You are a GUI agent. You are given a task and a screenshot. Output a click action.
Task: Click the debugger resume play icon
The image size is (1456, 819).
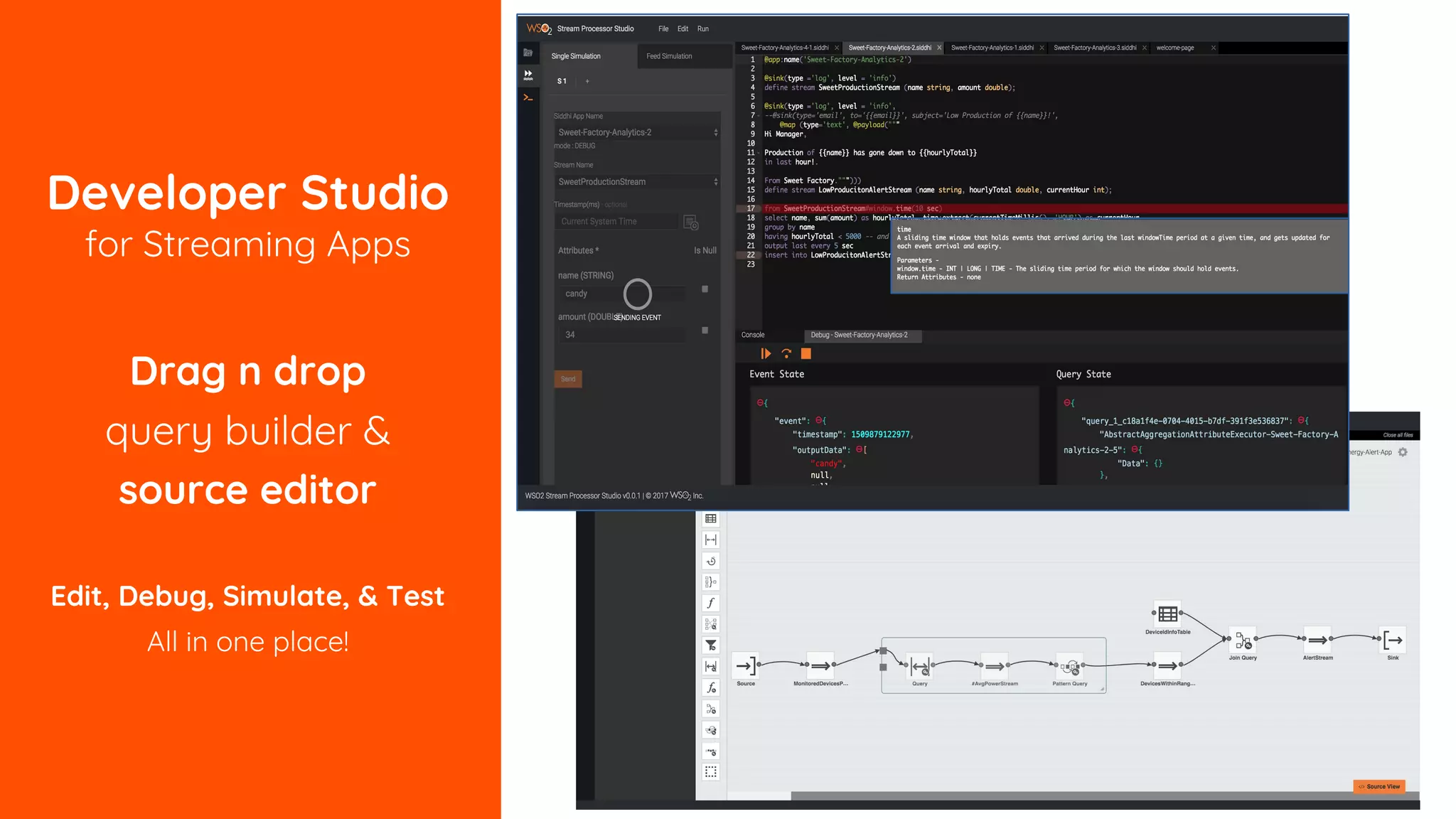[x=766, y=353]
